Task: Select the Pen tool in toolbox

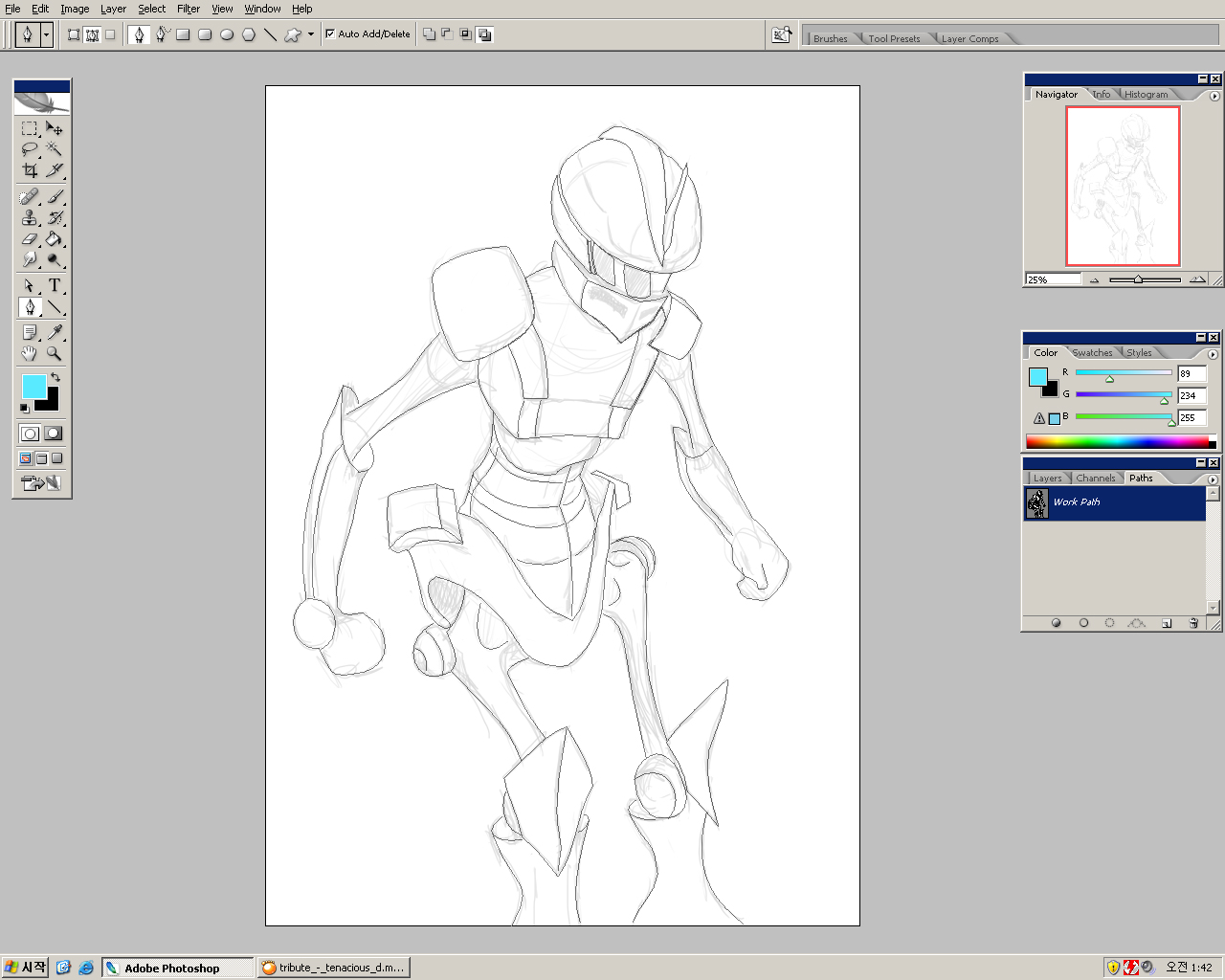Action: (x=30, y=307)
